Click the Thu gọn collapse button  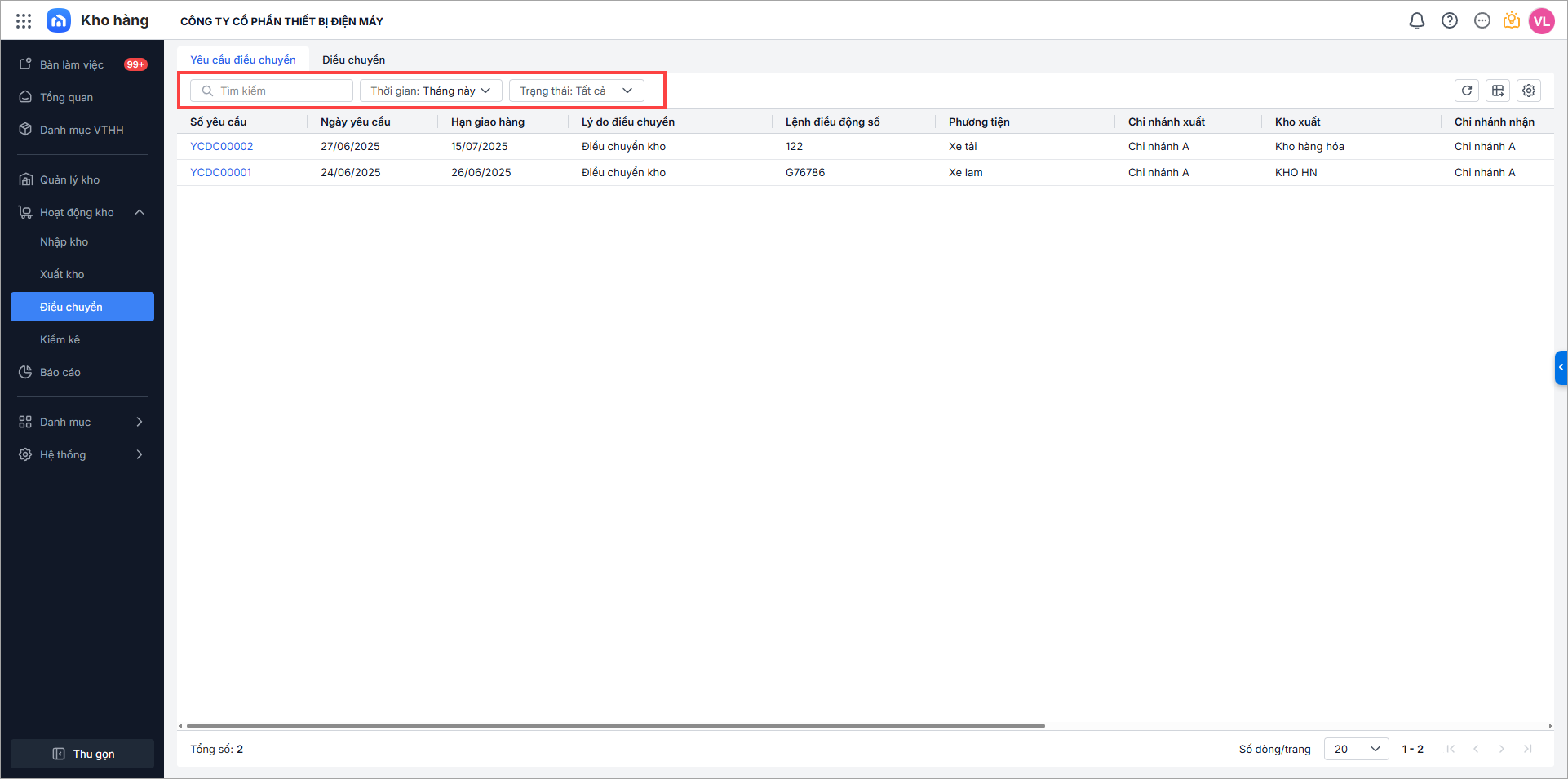[82, 754]
